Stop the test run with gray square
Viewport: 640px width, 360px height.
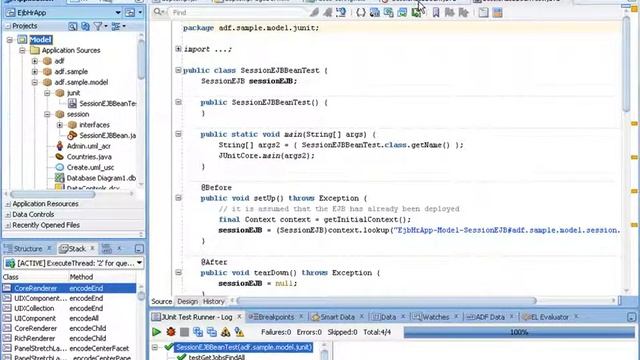[x=184, y=332]
